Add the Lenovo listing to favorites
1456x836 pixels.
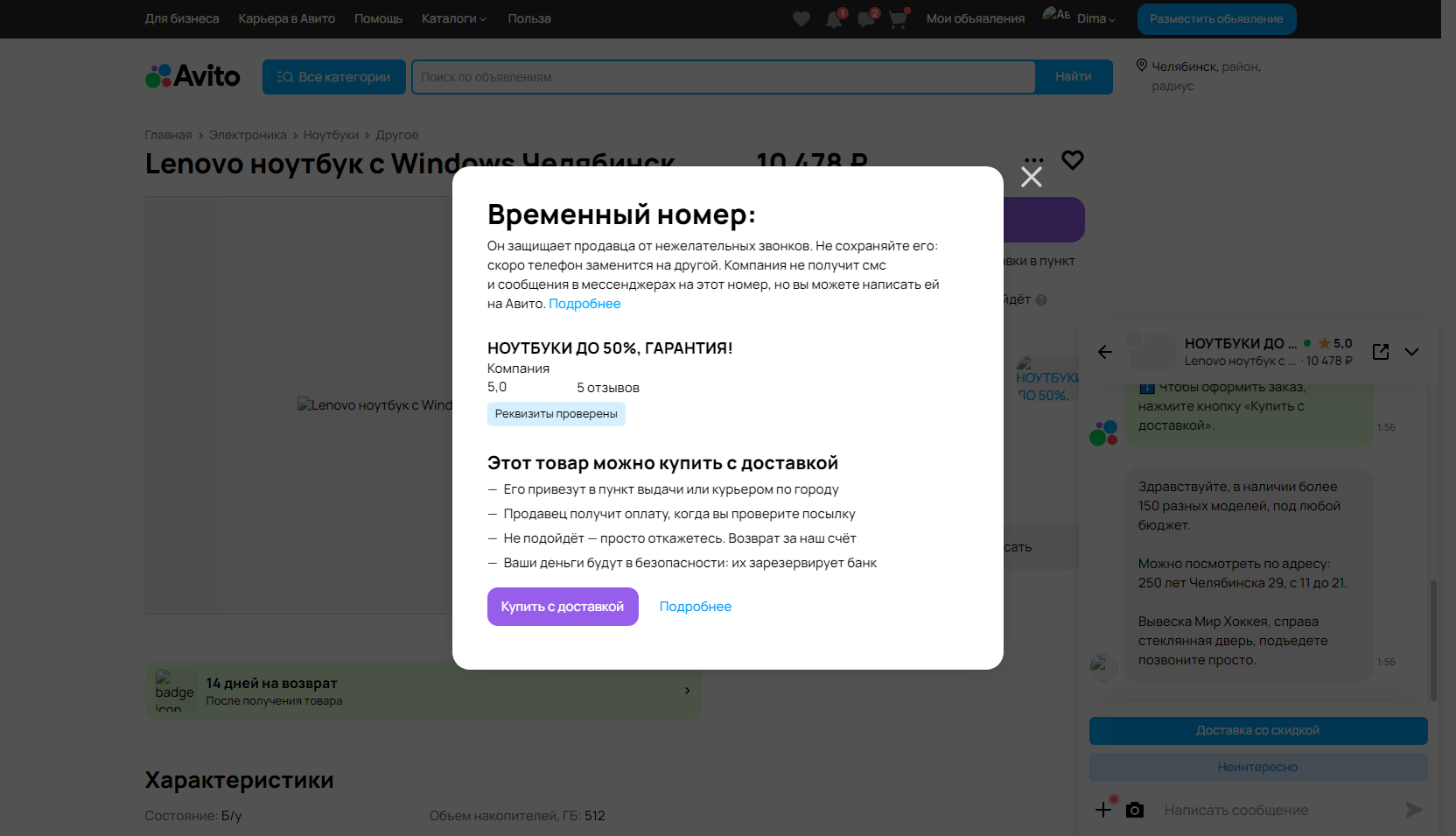(1073, 160)
